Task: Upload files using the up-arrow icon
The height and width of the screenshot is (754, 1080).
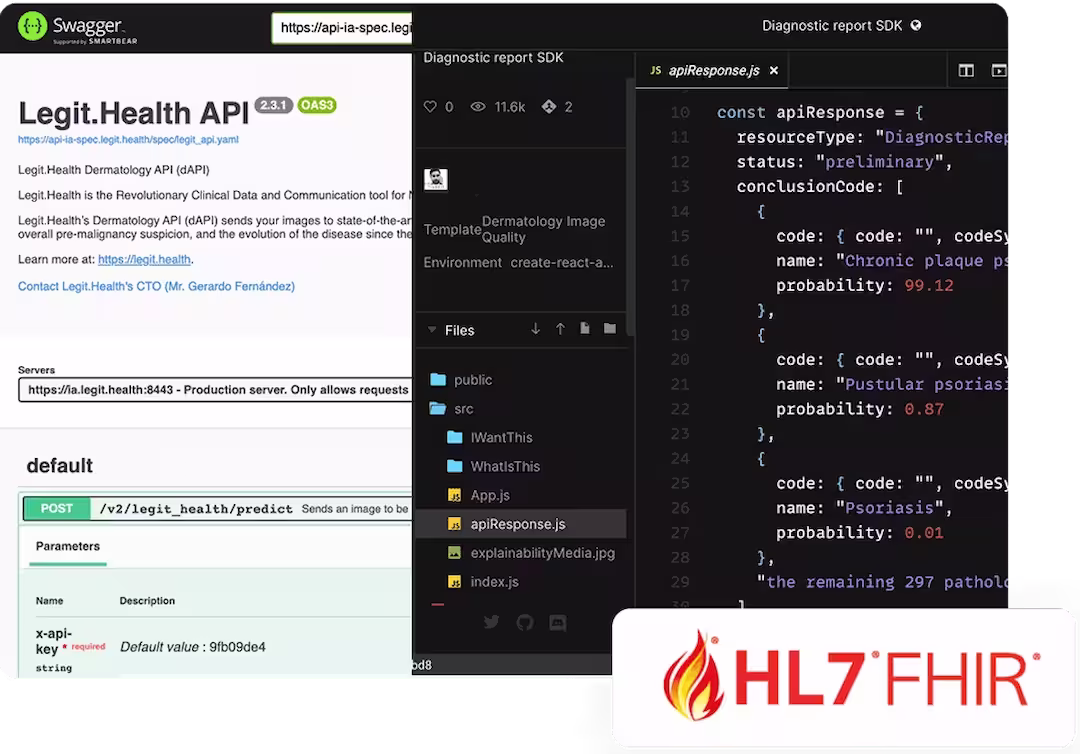Action: pos(560,328)
